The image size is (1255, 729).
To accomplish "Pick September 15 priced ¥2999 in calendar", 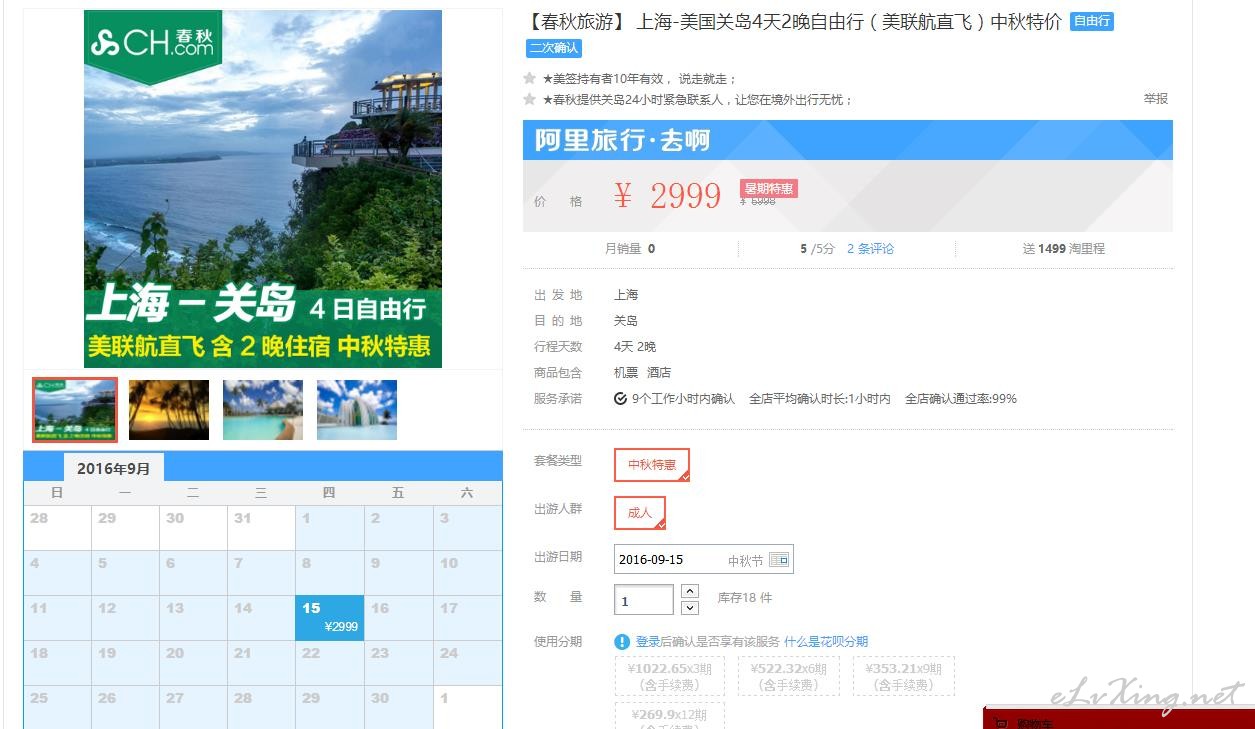I will pyautogui.click(x=330, y=617).
